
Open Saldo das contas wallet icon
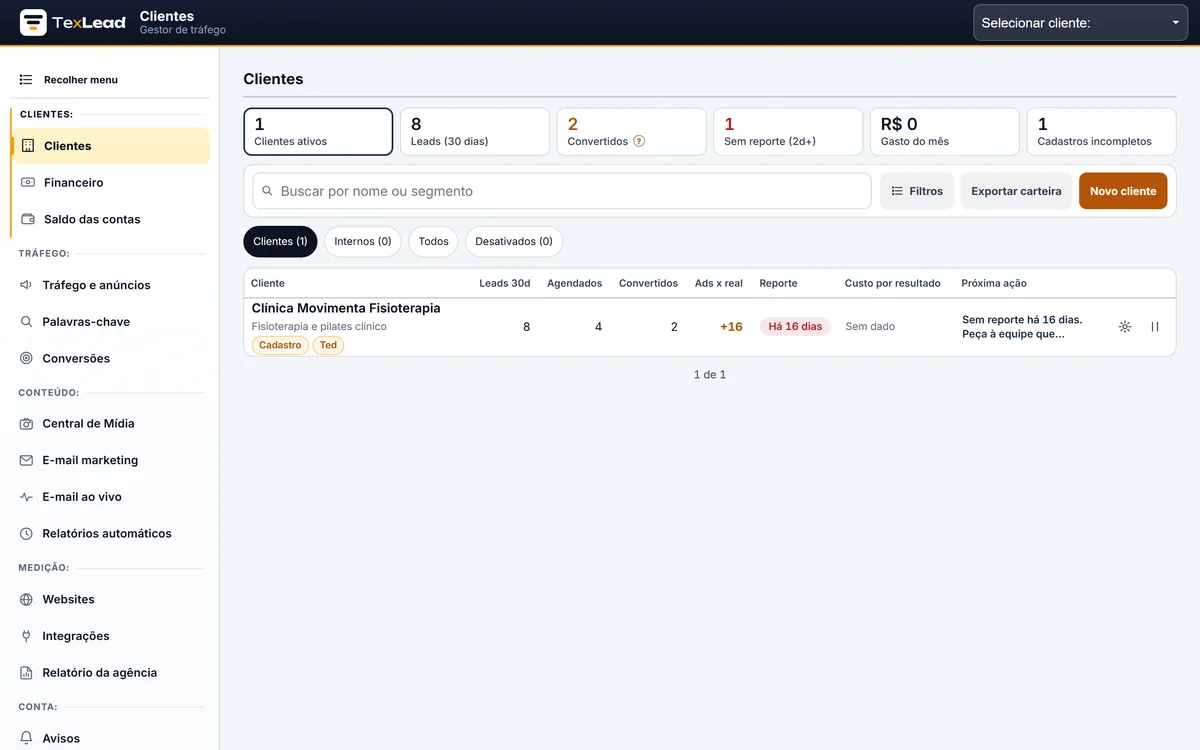click(28, 219)
